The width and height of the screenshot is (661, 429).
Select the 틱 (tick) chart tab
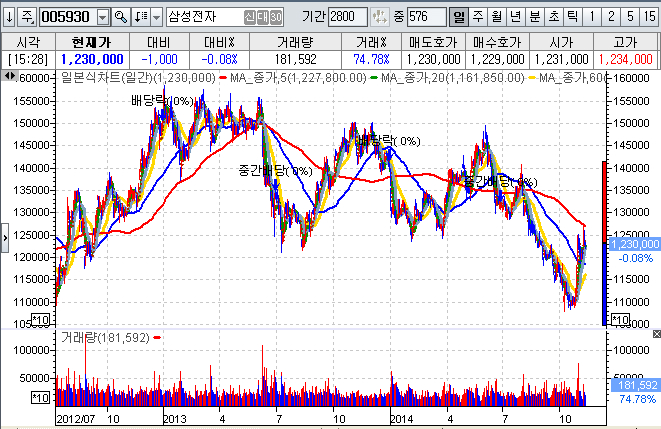click(x=571, y=17)
